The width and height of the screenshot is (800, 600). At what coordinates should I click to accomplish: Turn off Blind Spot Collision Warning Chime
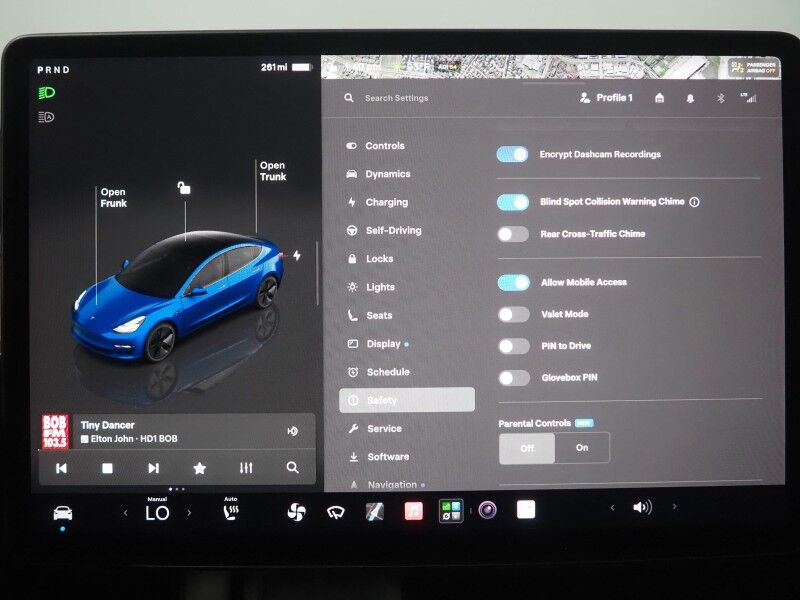pos(513,202)
